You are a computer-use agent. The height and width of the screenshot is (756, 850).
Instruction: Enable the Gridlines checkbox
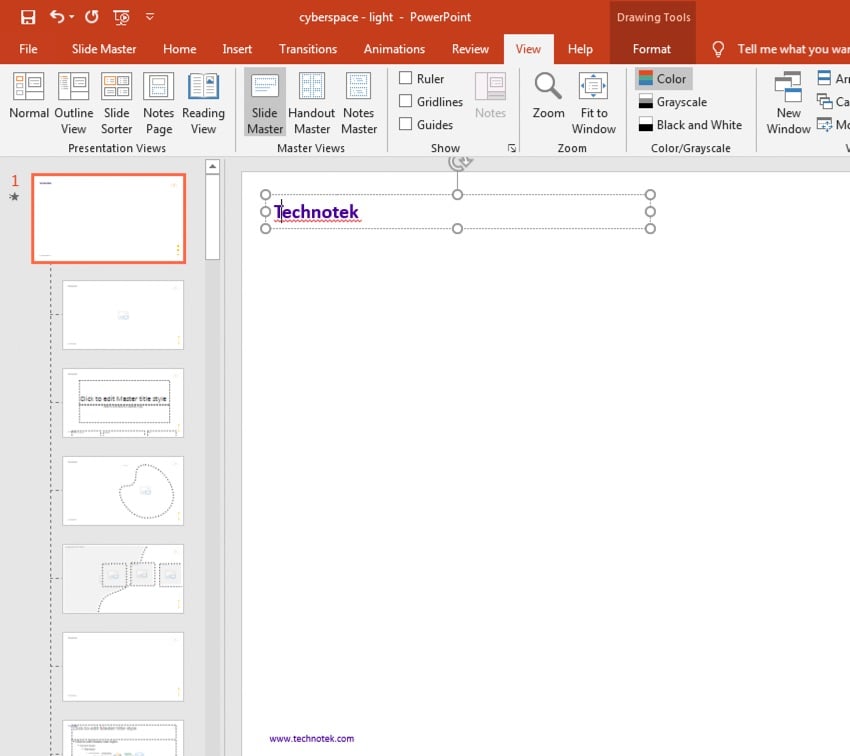click(406, 101)
